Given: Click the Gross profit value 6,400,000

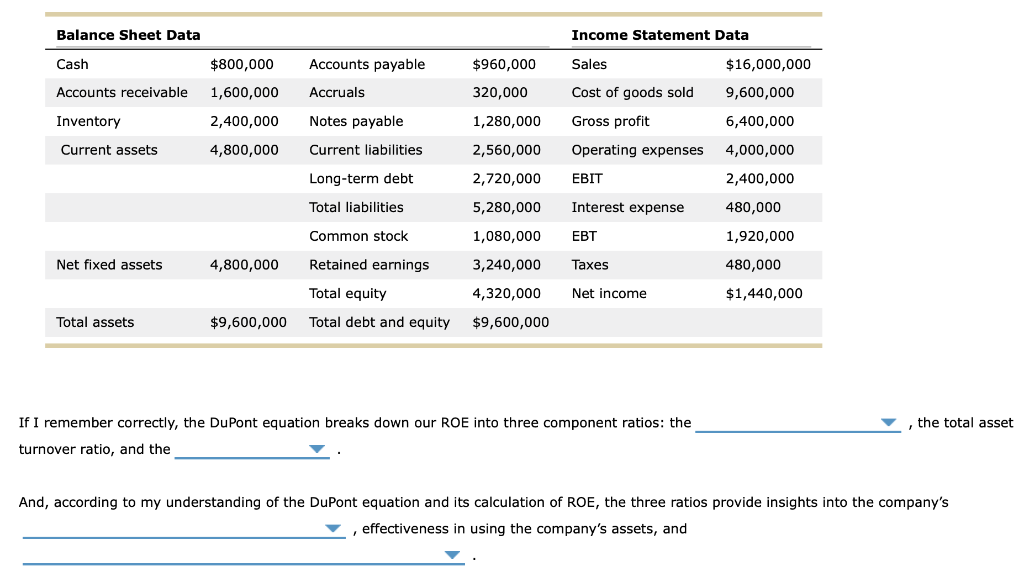Looking at the screenshot, I should pos(760,121).
